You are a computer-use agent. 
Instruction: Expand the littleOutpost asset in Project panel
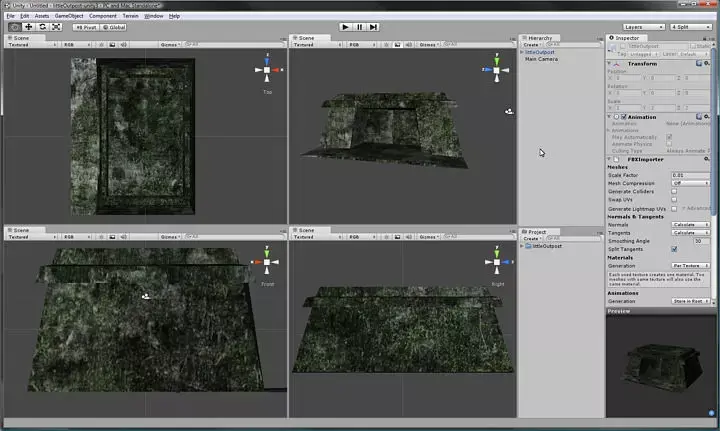[522, 246]
